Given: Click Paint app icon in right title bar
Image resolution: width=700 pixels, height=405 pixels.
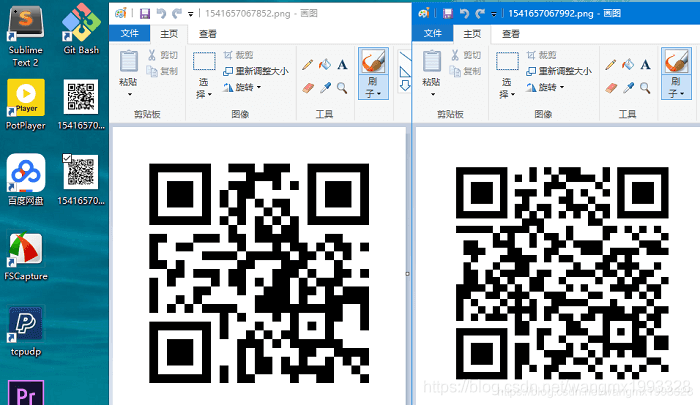Looking at the screenshot, I should coord(423,13).
